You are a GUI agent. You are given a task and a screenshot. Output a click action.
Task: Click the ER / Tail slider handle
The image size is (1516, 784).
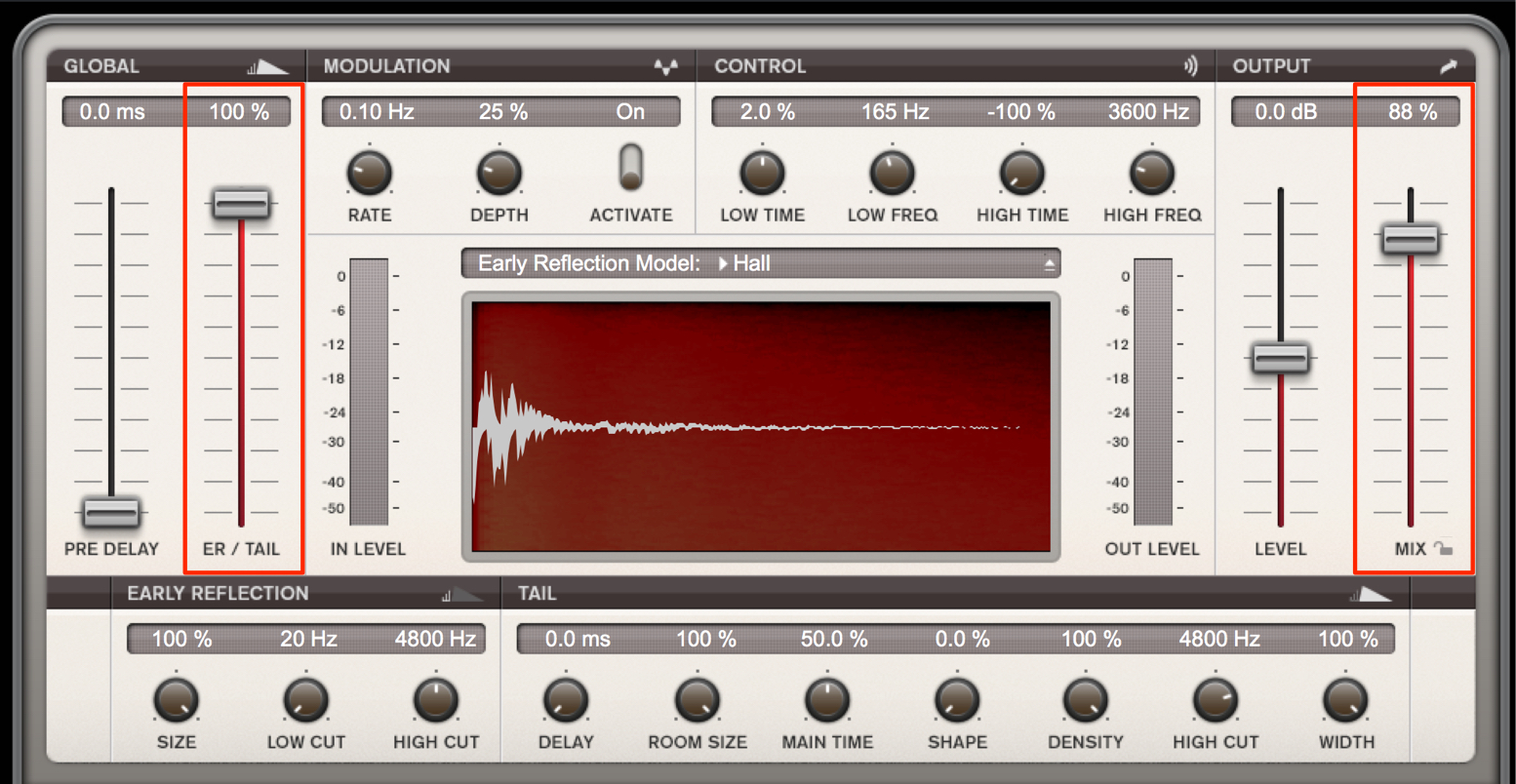click(241, 204)
